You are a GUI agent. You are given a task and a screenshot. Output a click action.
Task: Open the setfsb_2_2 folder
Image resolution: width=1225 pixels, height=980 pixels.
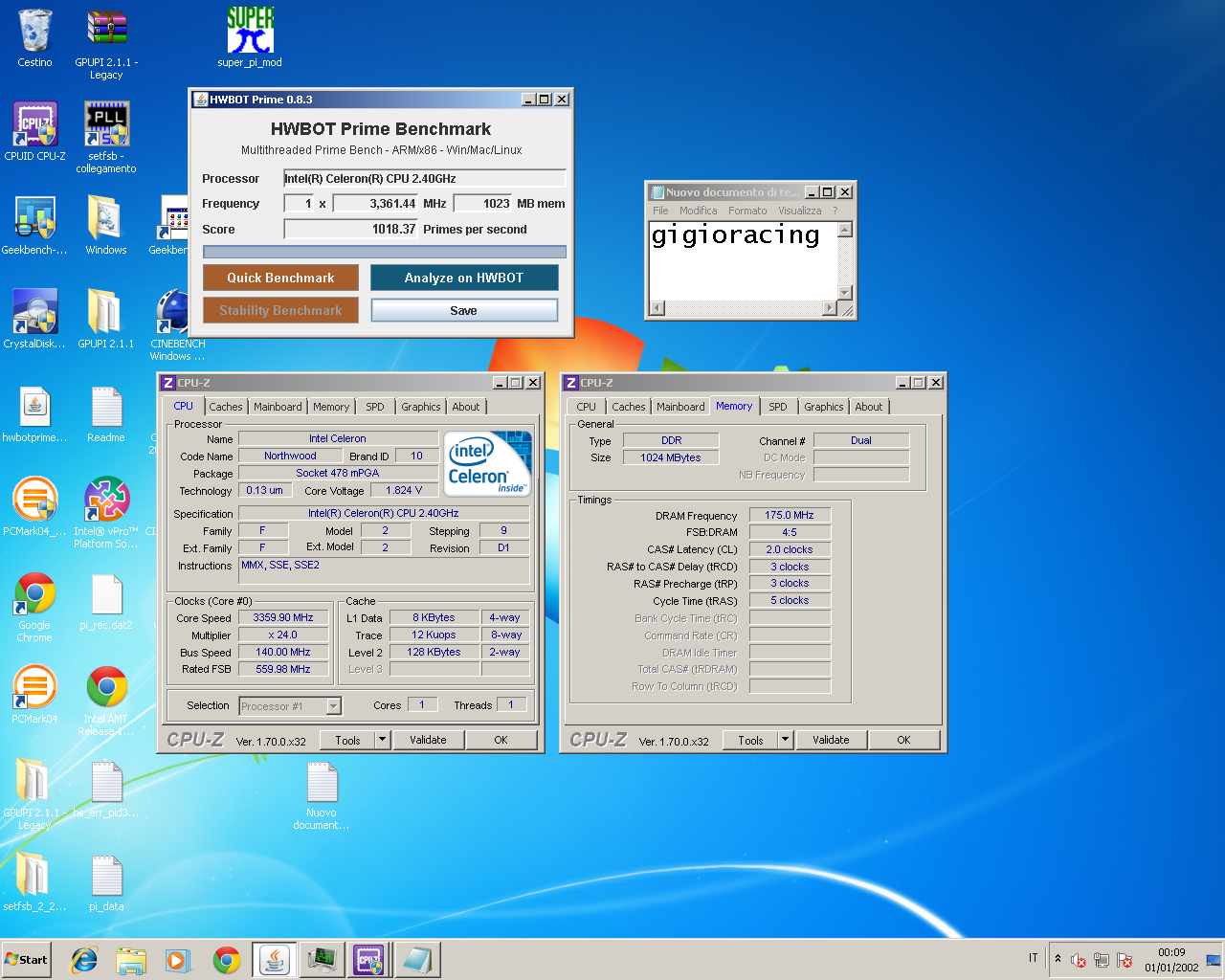coord(34,882)
